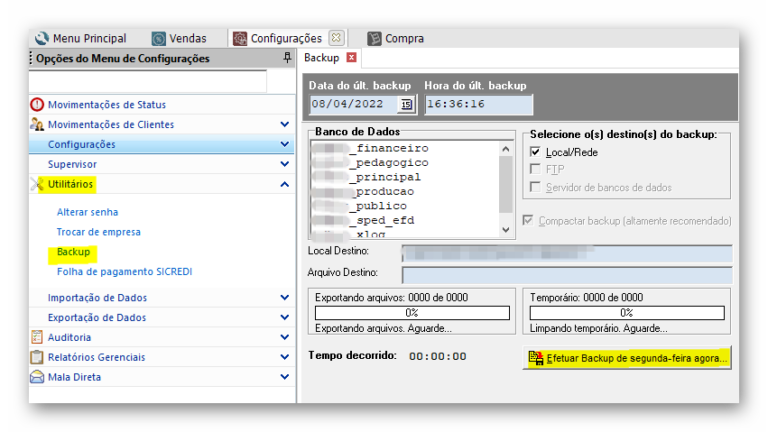Image resolution: width=768 pixels, height=432 pixels.
Task: Select the Utilitários menu label
Action: click(70, 184)
